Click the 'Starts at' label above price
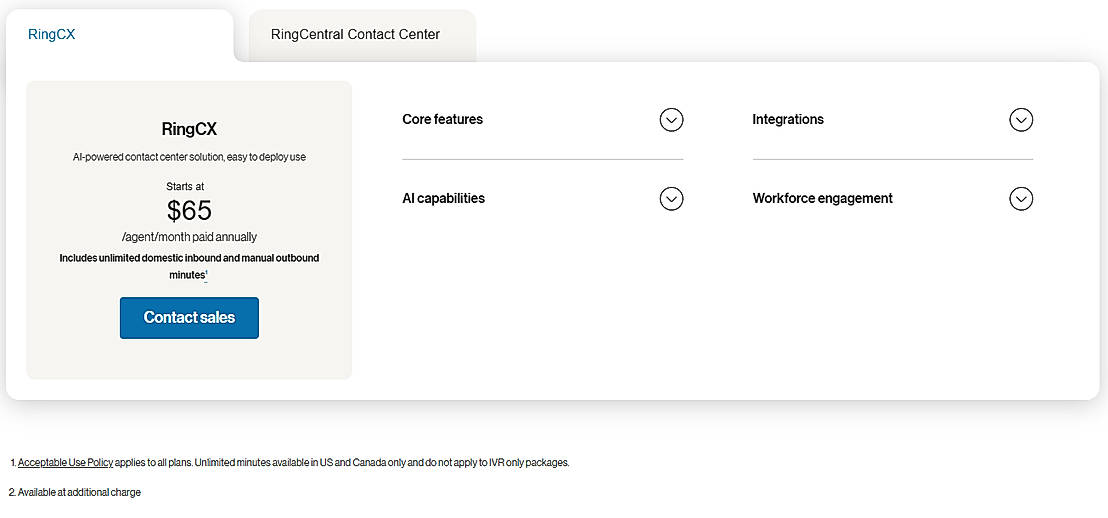The image size is (1108, 518). pyautogui.click(x=185, y=187)
